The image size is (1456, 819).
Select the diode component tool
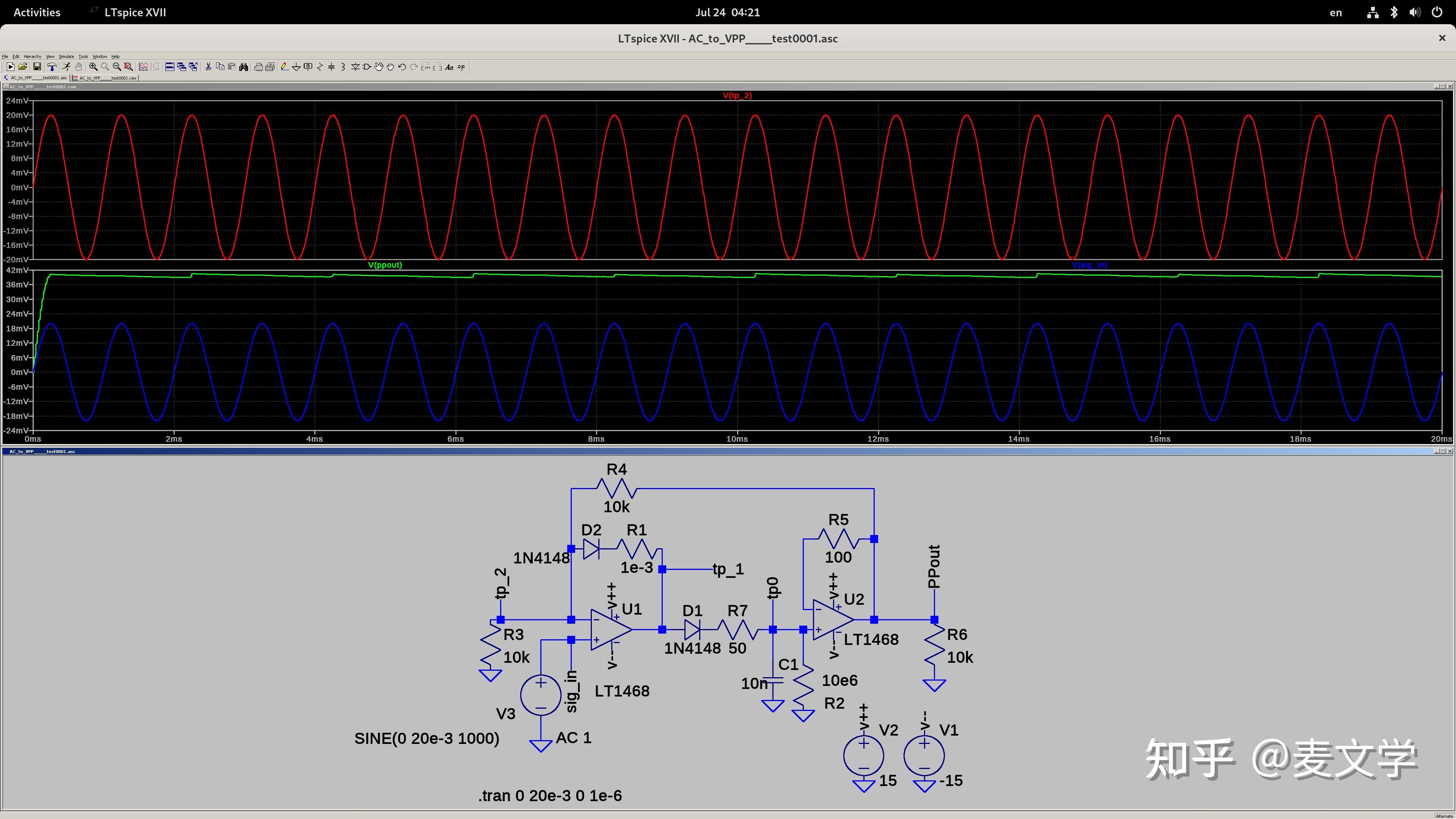(355, 67)
